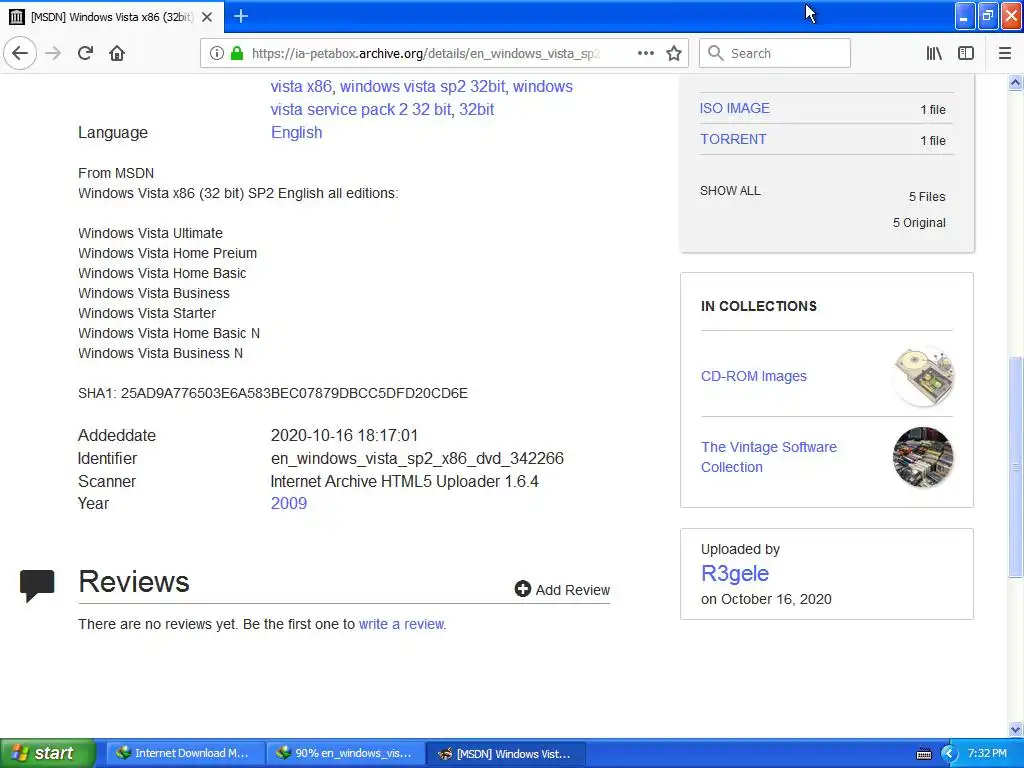Click the forward navigation arrow
The height and width of the screenshot is (768, 1024).
point(54,53)
